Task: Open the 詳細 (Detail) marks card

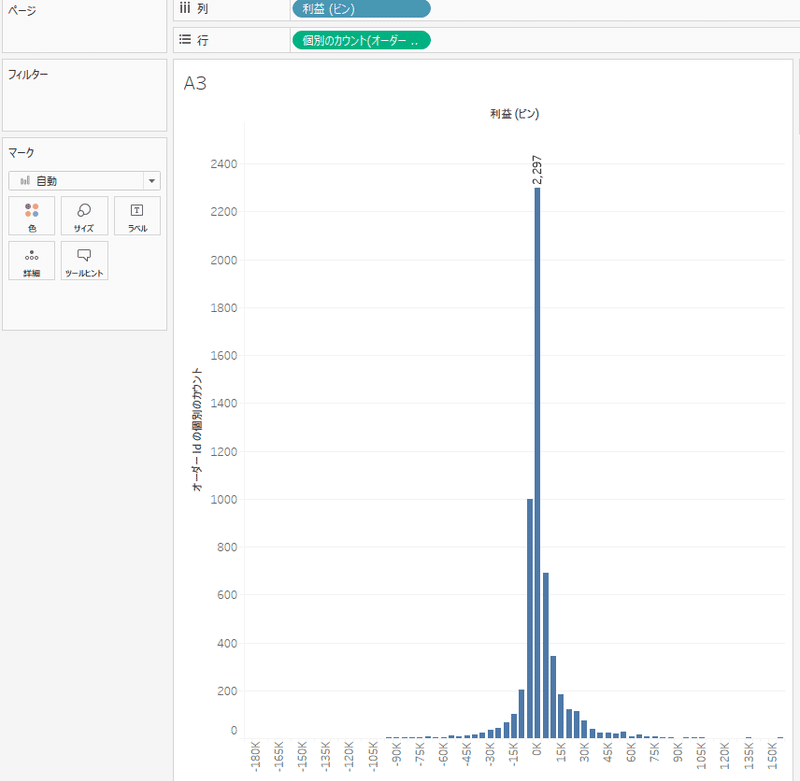Action: (x=32, y=261)
